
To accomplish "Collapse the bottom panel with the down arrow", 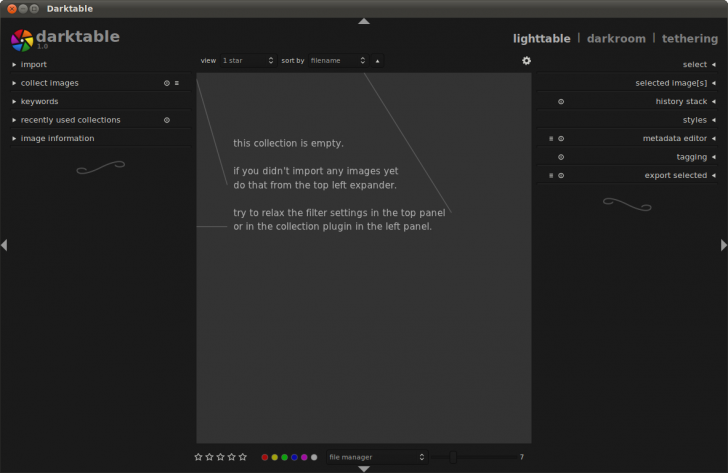I will pos(364,469).
